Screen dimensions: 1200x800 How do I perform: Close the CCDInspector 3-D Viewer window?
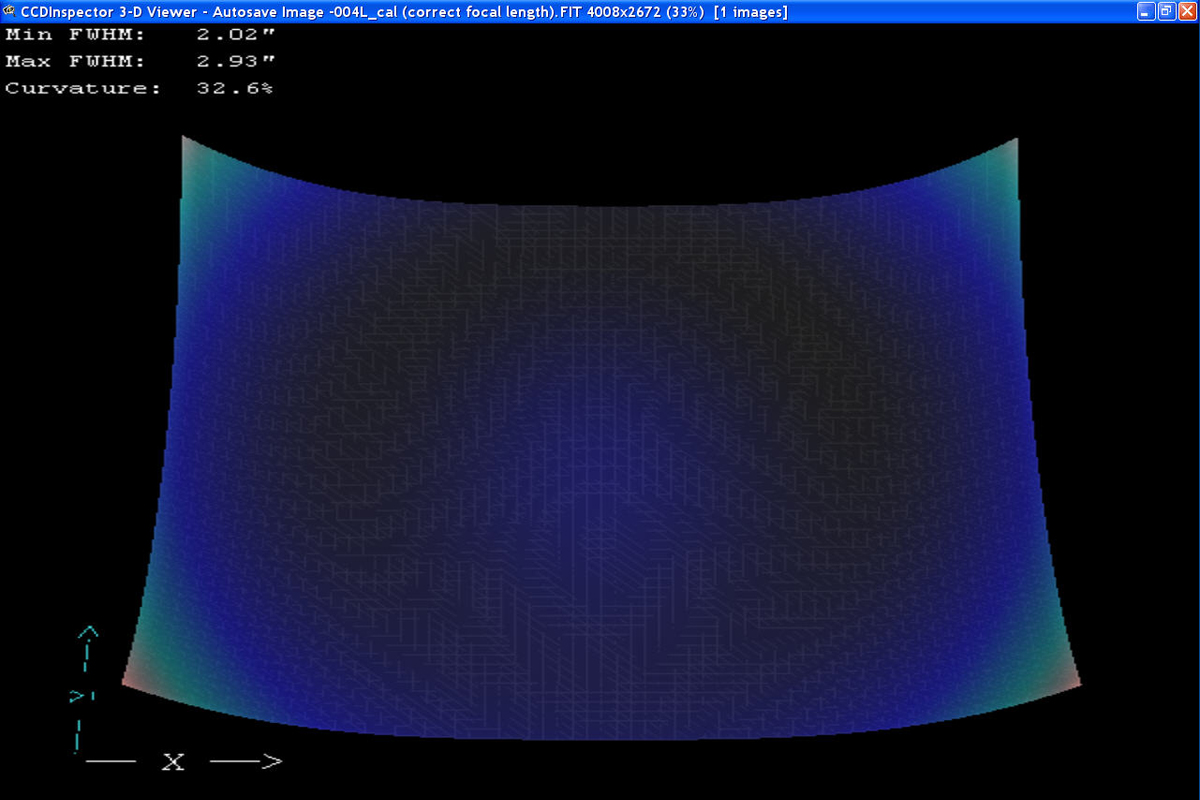coord(1187,11)
